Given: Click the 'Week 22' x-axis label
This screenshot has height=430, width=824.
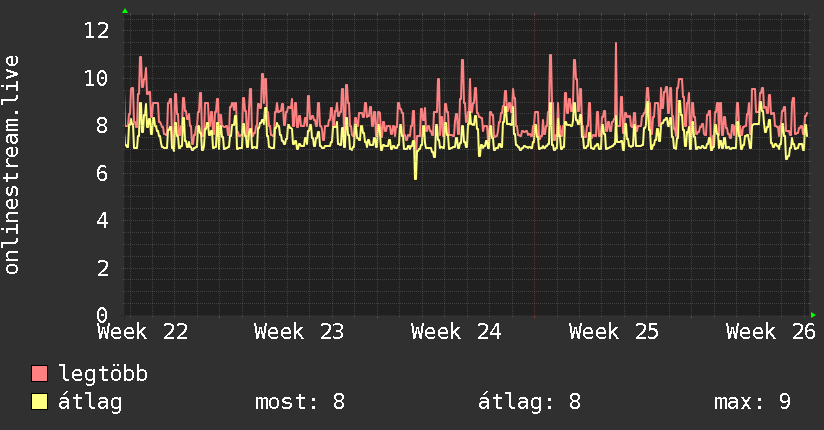Looking at the screenshot, I should click(142, 332).
